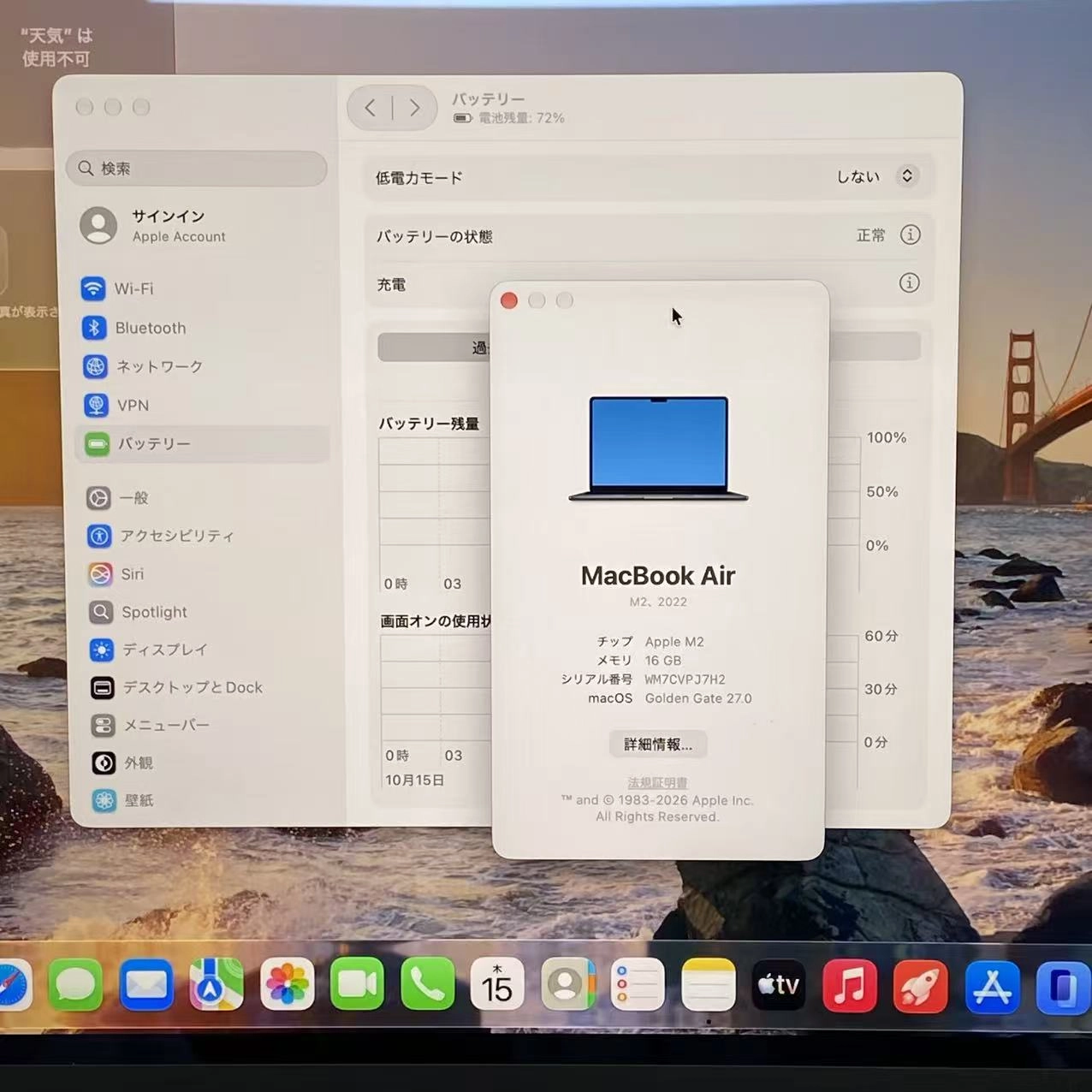Show info for バッテリーの状態

tap(910, 234)
